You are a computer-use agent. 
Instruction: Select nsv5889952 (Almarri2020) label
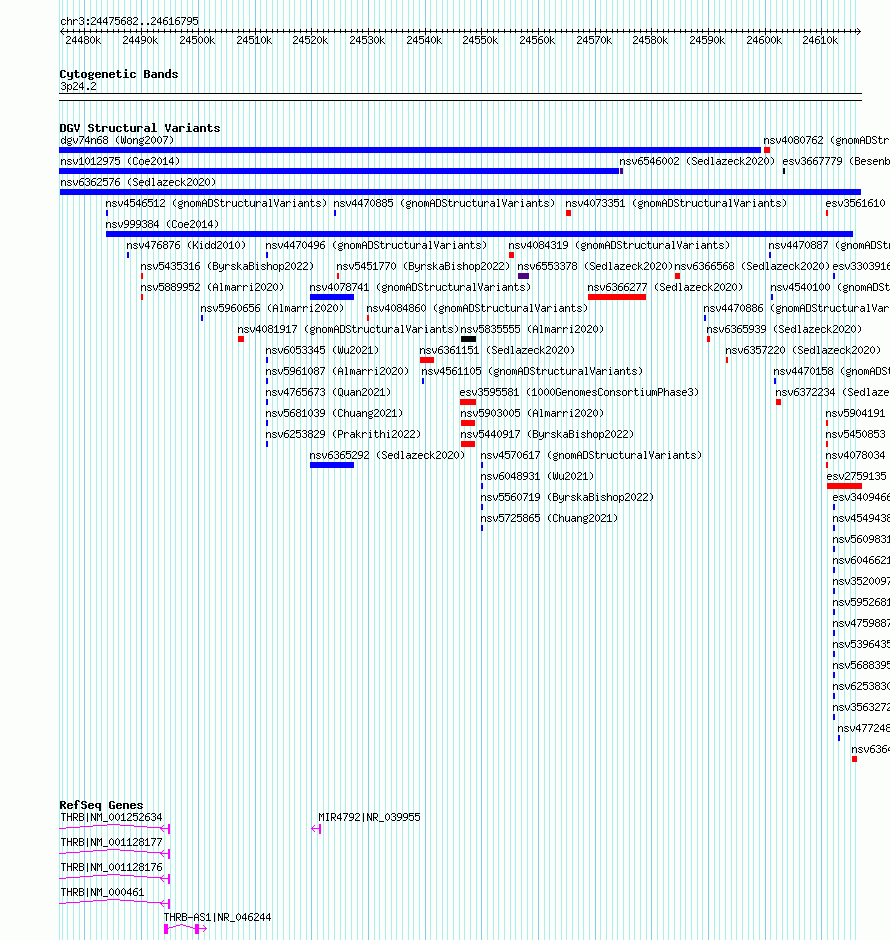click(212, 287)
